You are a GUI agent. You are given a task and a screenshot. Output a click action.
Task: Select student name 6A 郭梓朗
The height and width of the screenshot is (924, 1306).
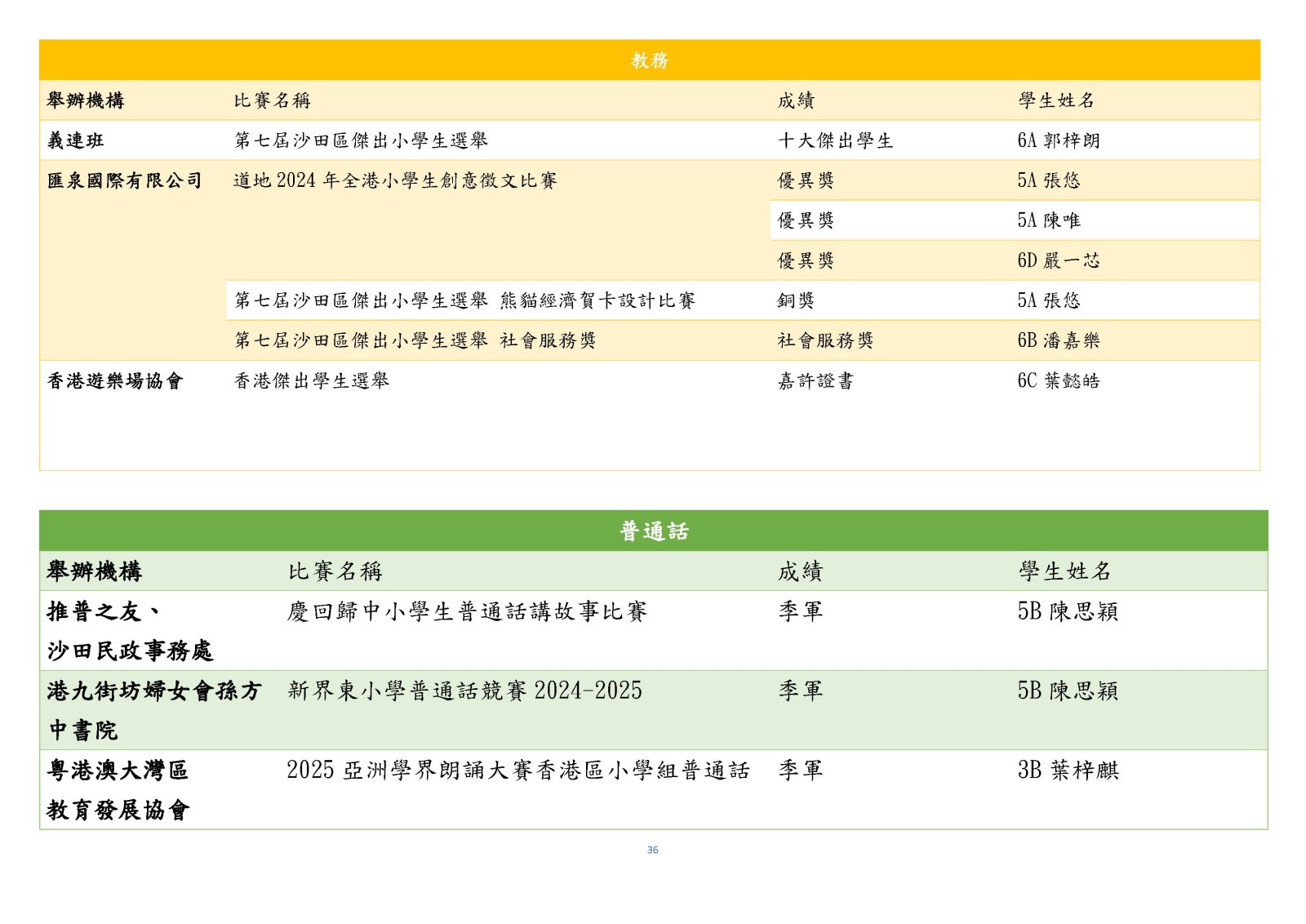(x=1058, y=140)
